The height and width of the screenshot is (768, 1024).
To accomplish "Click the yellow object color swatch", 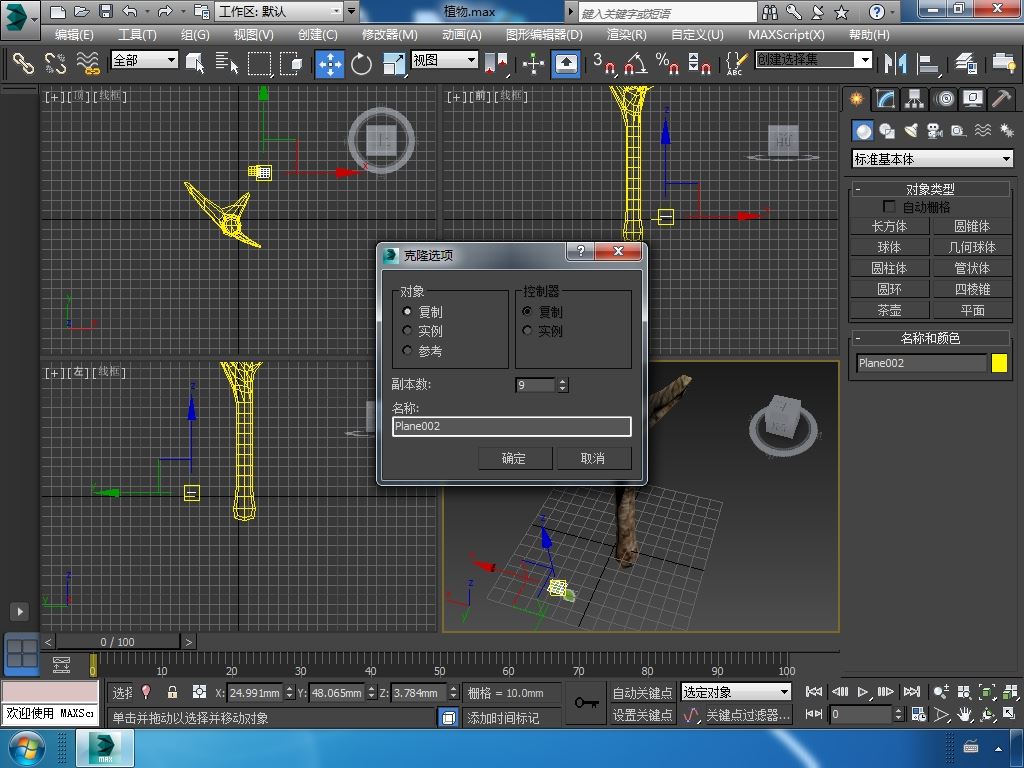I will click(999, 363).
